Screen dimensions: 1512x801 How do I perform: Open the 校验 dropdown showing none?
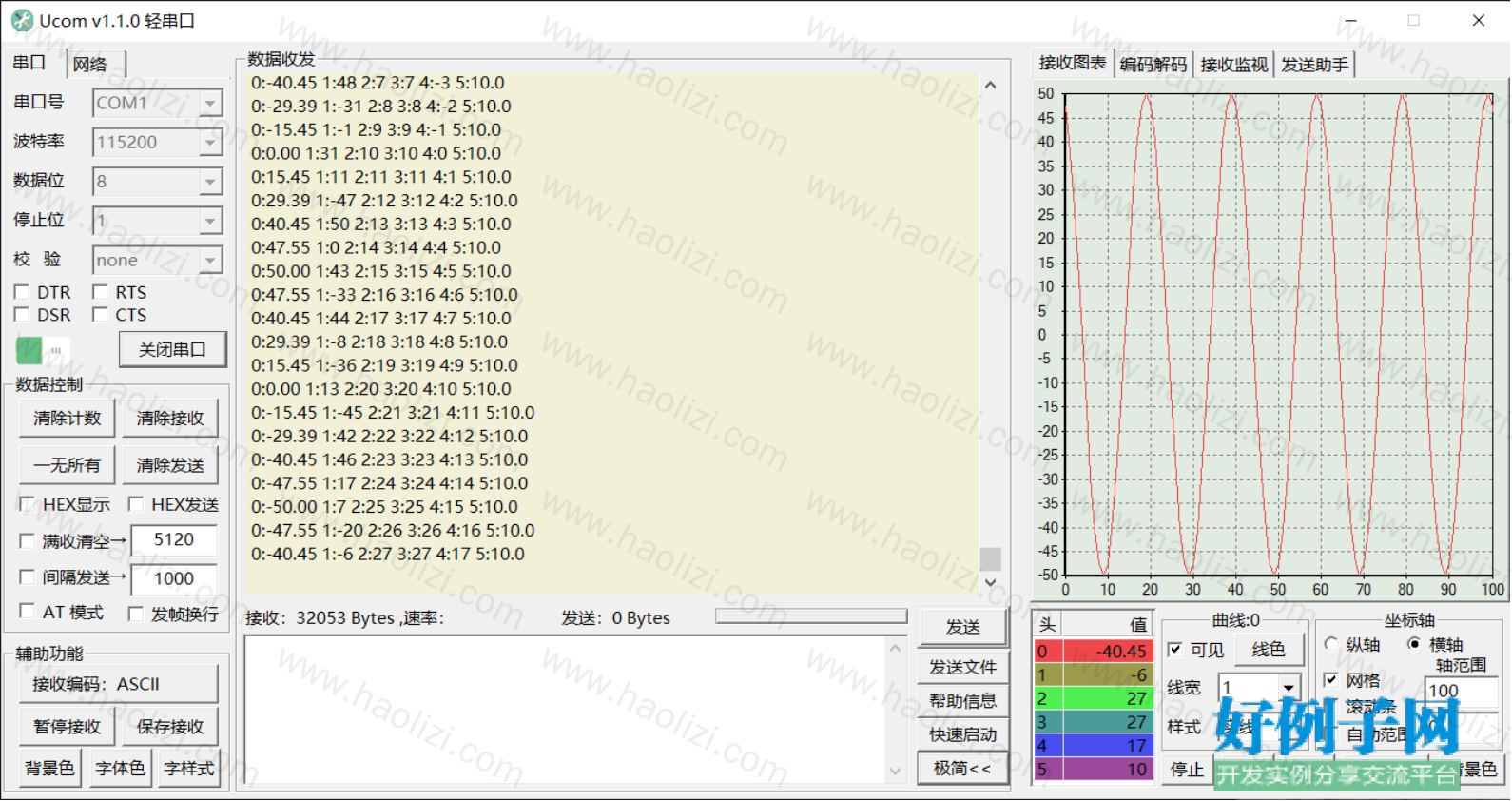[210, 261]
